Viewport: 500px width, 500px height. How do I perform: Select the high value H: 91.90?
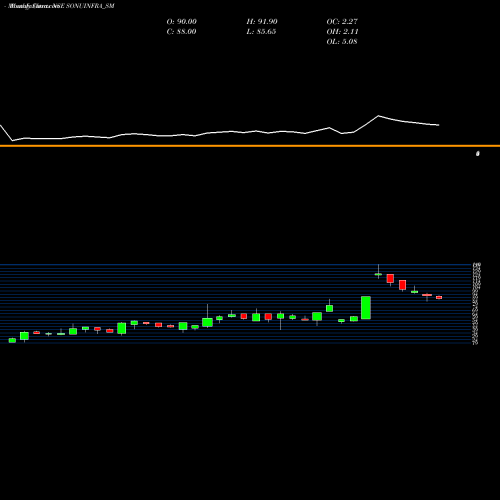click(262, 22)
